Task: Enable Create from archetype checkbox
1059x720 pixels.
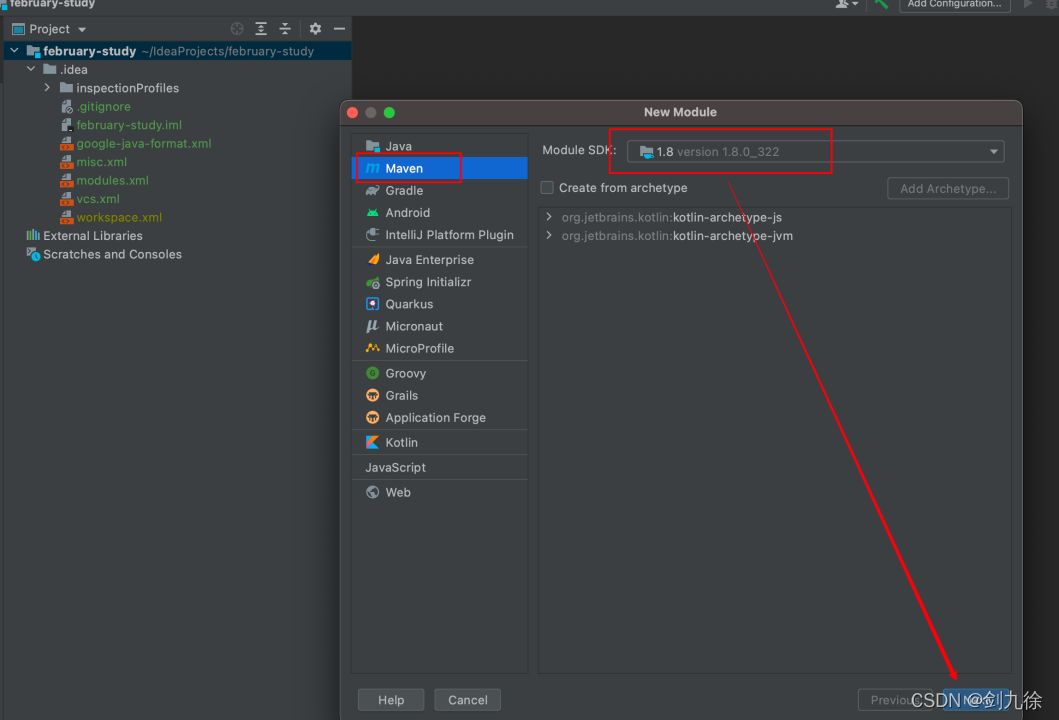Action: [x=547, y=188]
